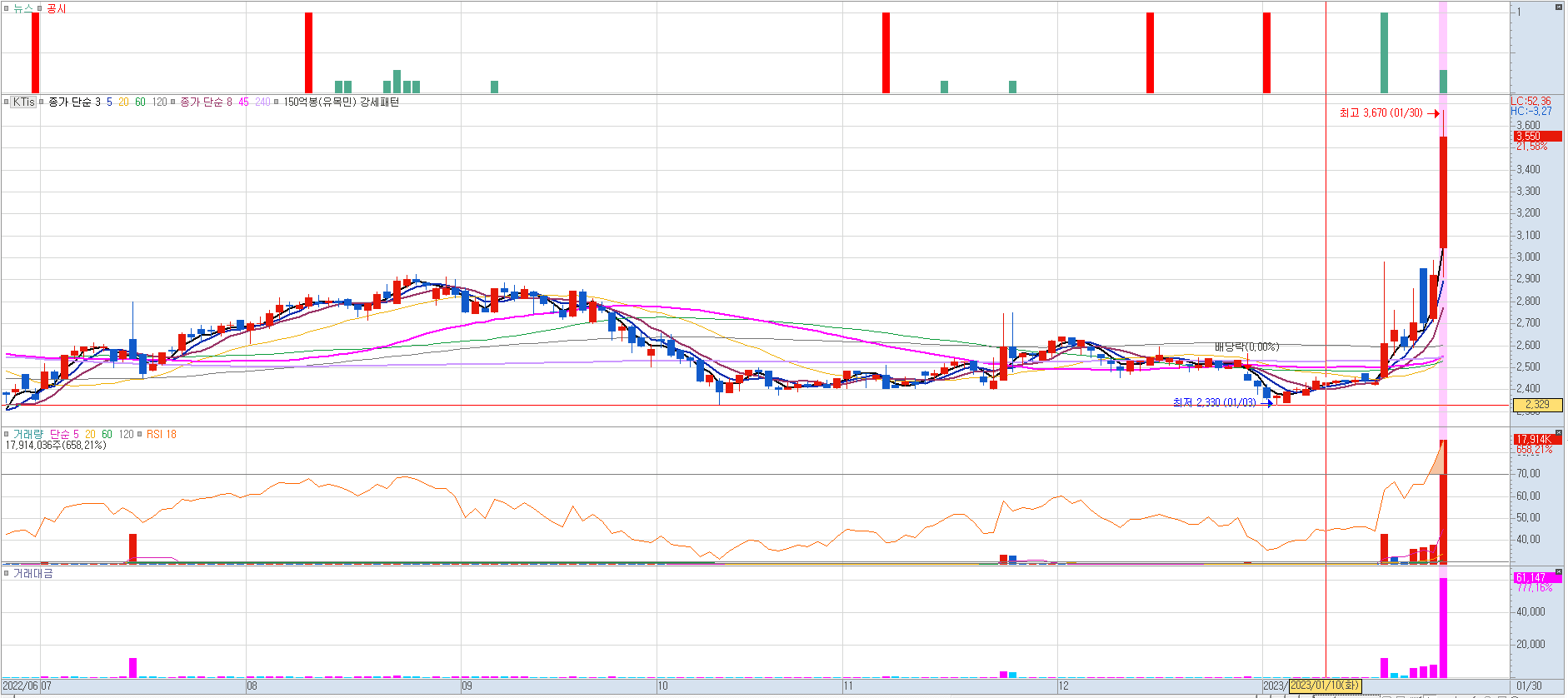Click the KTis stock name button
The width and height of the screenshot is (1568, 698).
point(23,102)
